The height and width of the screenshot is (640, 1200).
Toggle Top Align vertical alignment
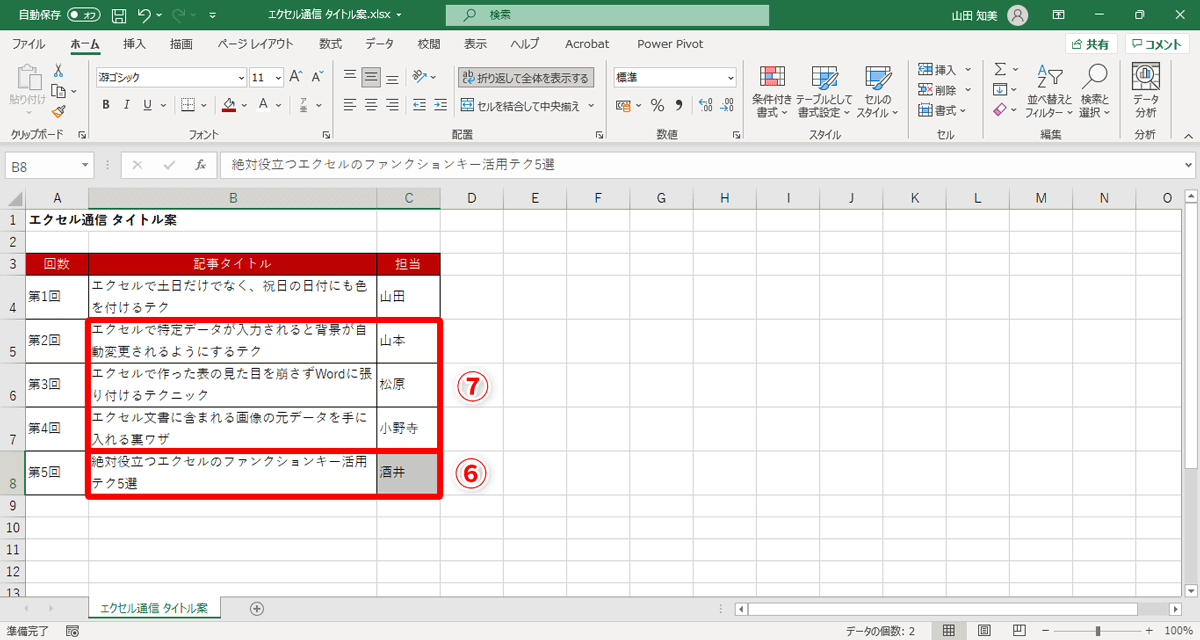coord(350,76)
